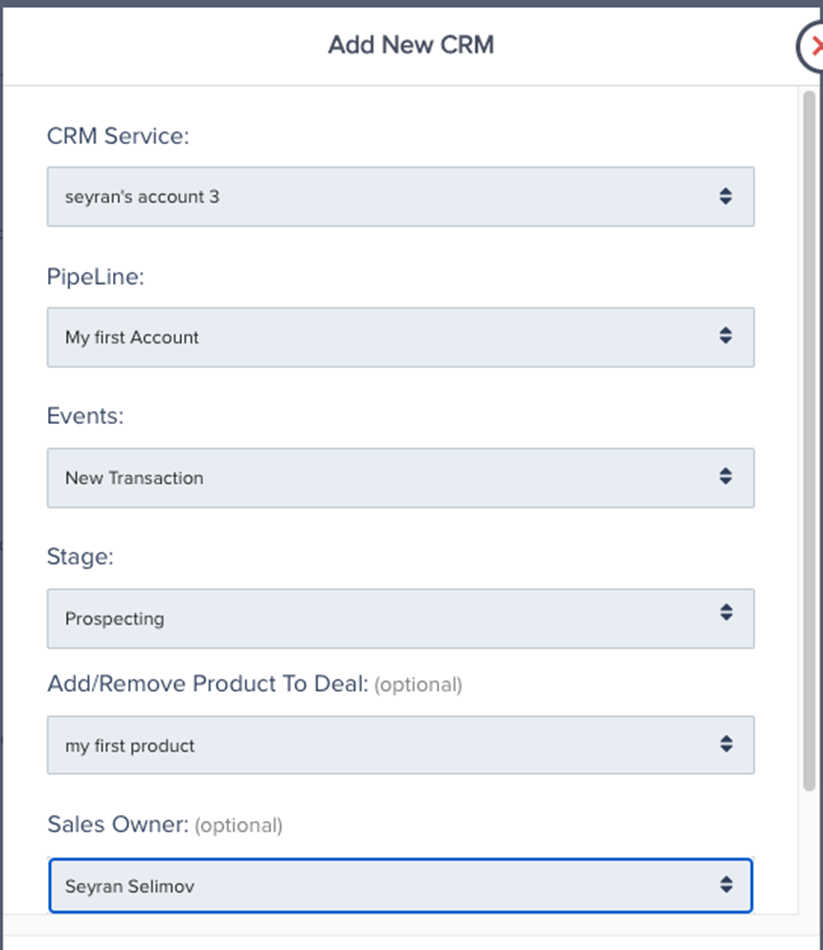
Task: Click the PipeLine dropdown arrow icon
Action: [x=726, y=337]
